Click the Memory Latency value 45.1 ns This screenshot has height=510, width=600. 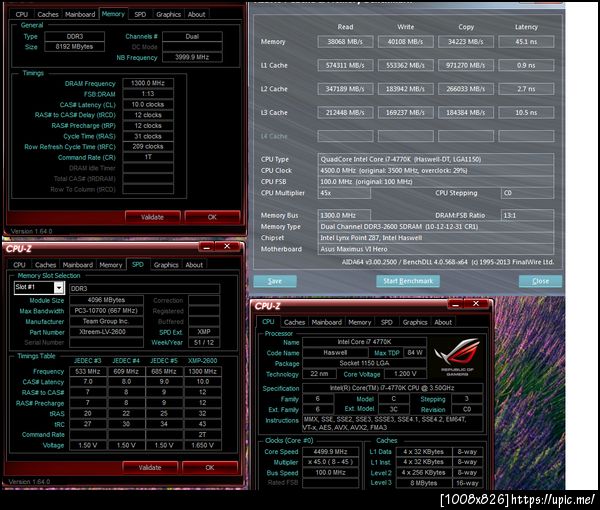coord(526,42)
